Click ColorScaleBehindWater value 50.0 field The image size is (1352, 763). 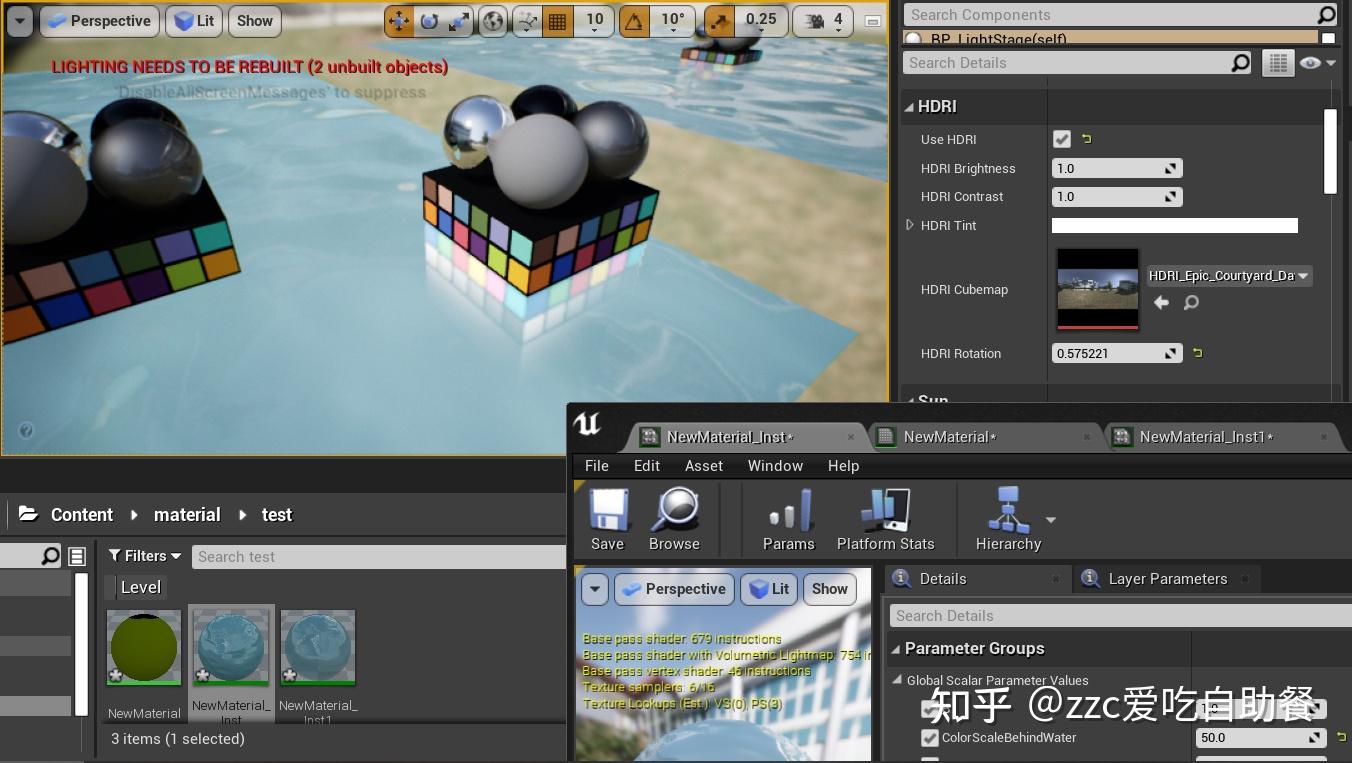pos(1261,738)
